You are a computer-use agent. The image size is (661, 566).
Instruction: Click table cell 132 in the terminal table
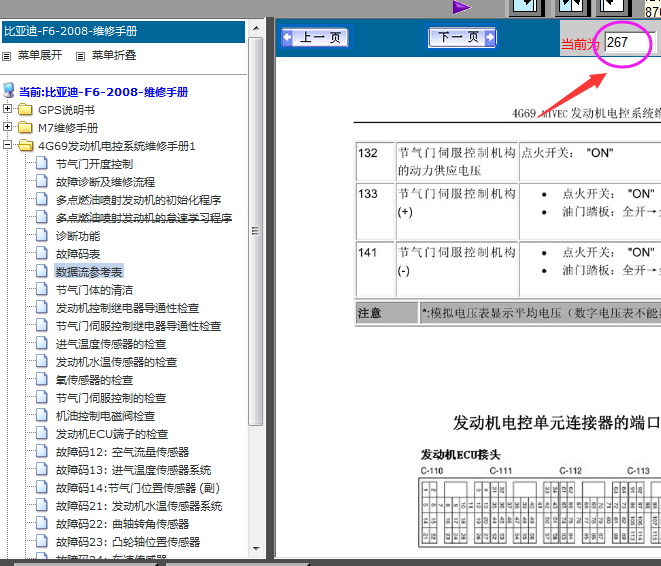click(x=375, y=162)
